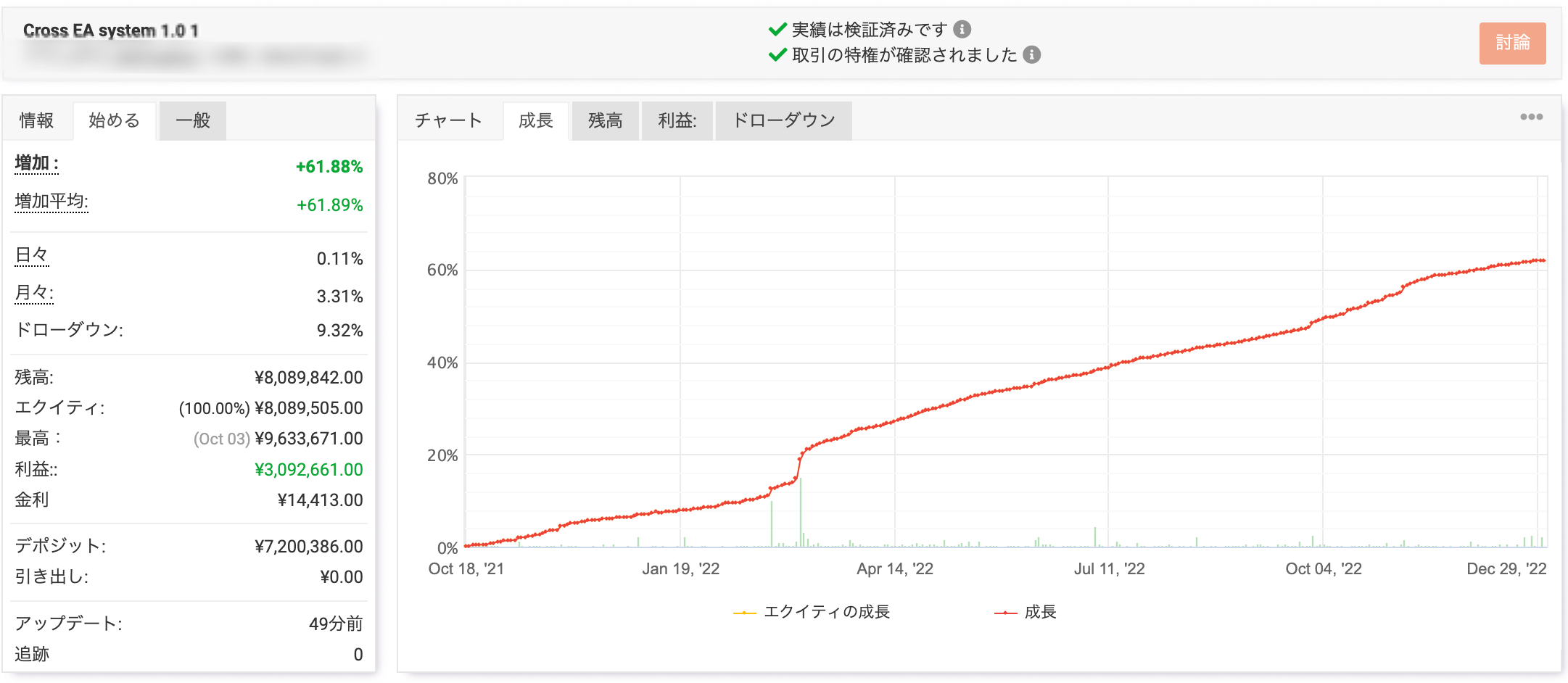Image resolution: width=1568 pixels, height=683 pixels.
Task: Click the info icon beside 実績は検証済みです
Action: coord(962,29)
